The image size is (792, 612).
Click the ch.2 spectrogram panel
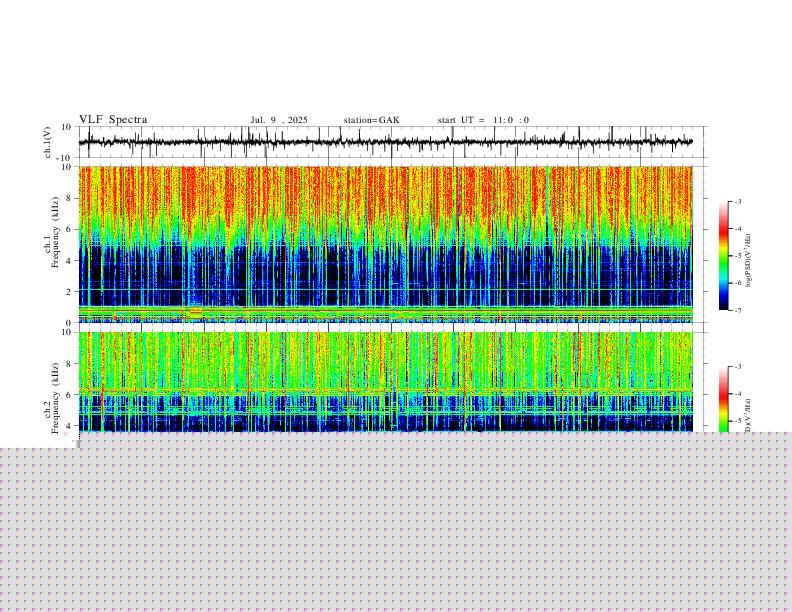tap(385, 382)
